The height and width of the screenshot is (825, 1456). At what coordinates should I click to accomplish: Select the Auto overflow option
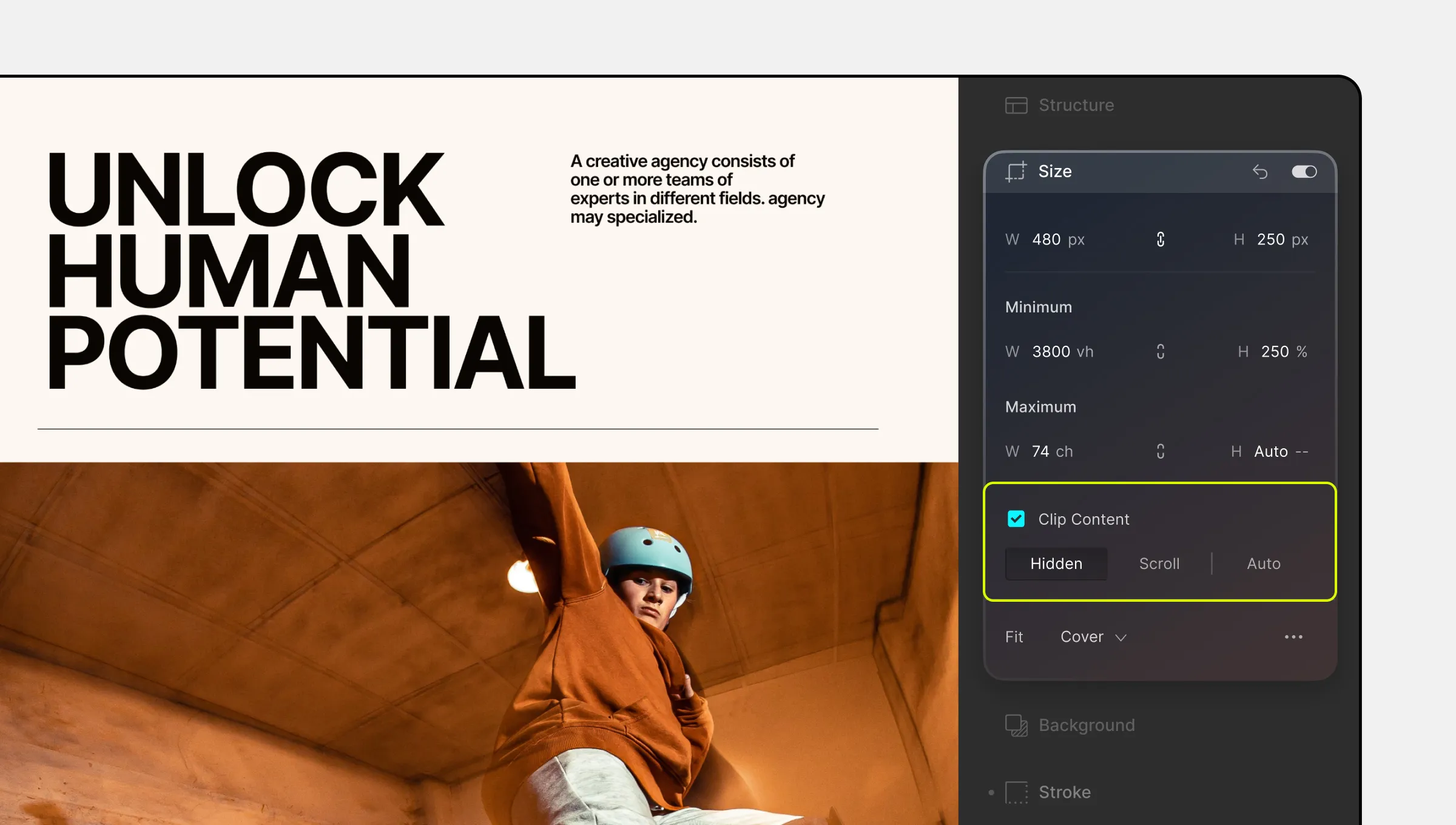[x=1262, y=562]
